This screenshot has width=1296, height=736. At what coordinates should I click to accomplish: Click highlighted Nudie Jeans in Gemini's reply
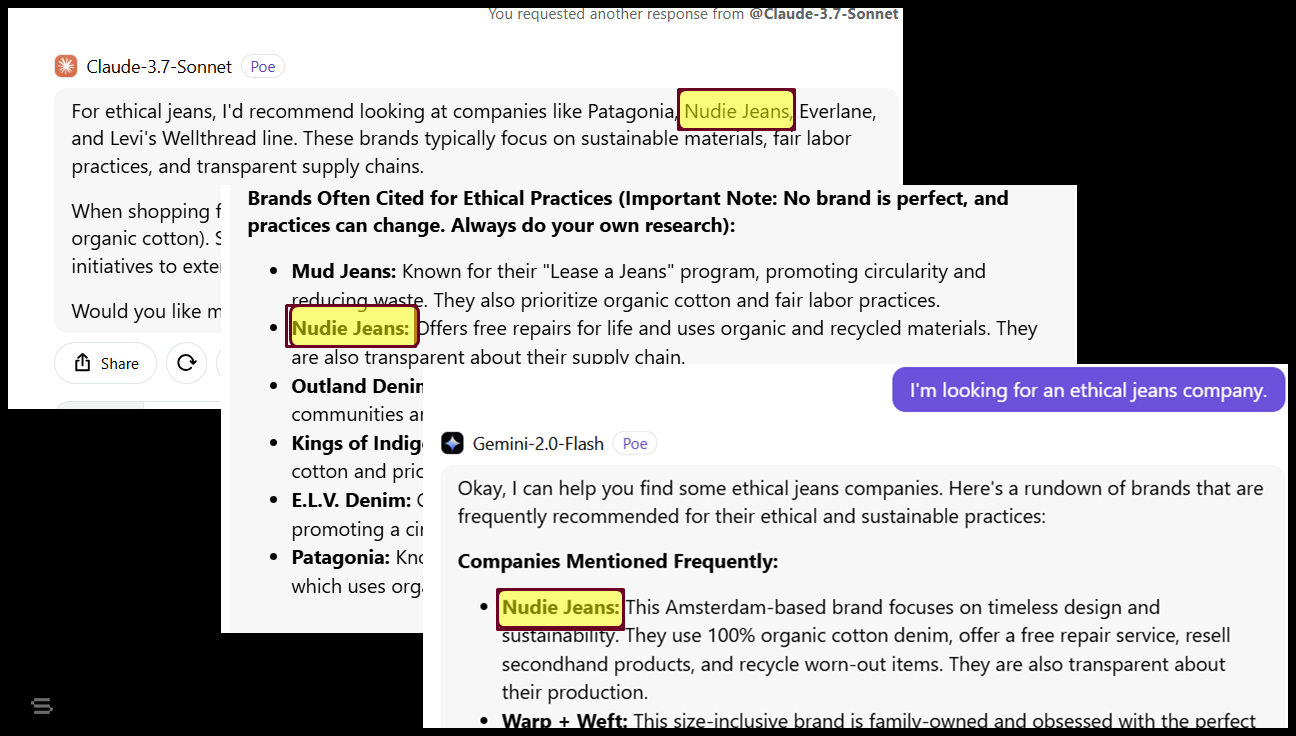(560, 607)
